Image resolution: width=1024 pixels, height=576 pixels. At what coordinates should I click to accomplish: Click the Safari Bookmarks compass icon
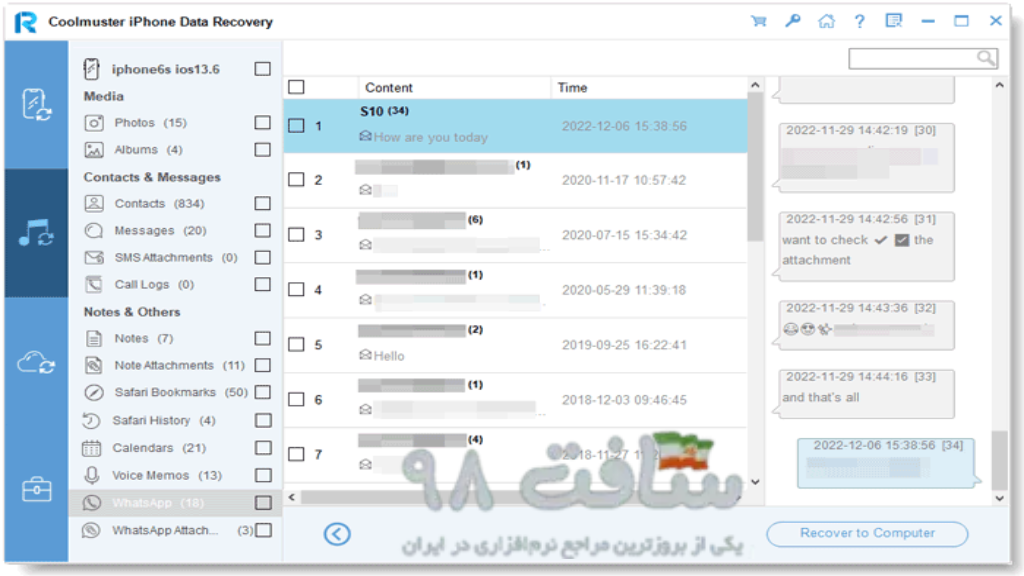[x=94, y=392]
